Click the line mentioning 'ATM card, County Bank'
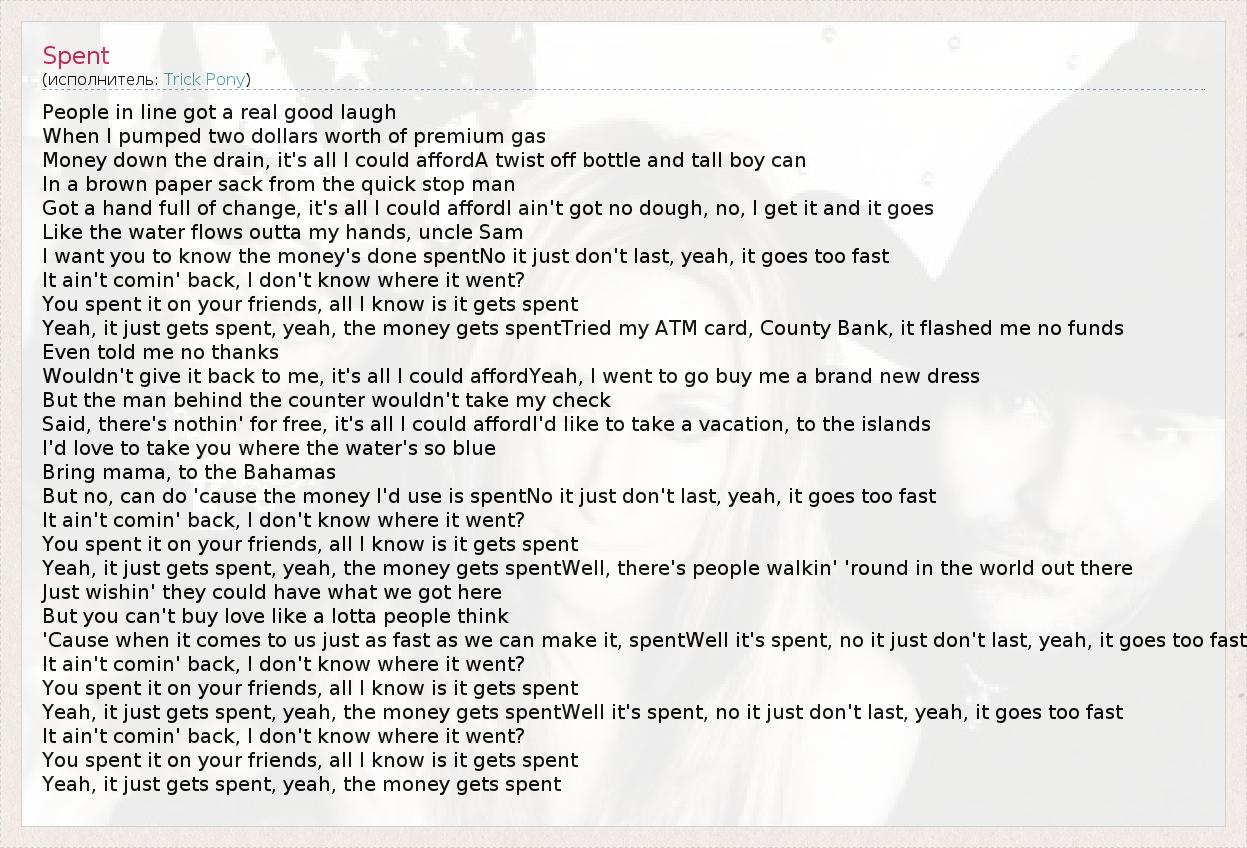The height and width of the screenshot is (848, 1247). 583,328
